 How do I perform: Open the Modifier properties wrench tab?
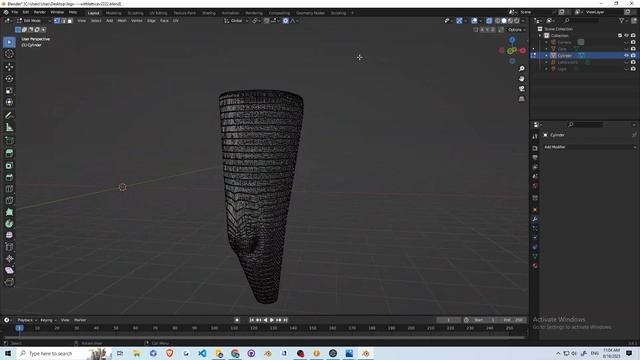(535, 219)
